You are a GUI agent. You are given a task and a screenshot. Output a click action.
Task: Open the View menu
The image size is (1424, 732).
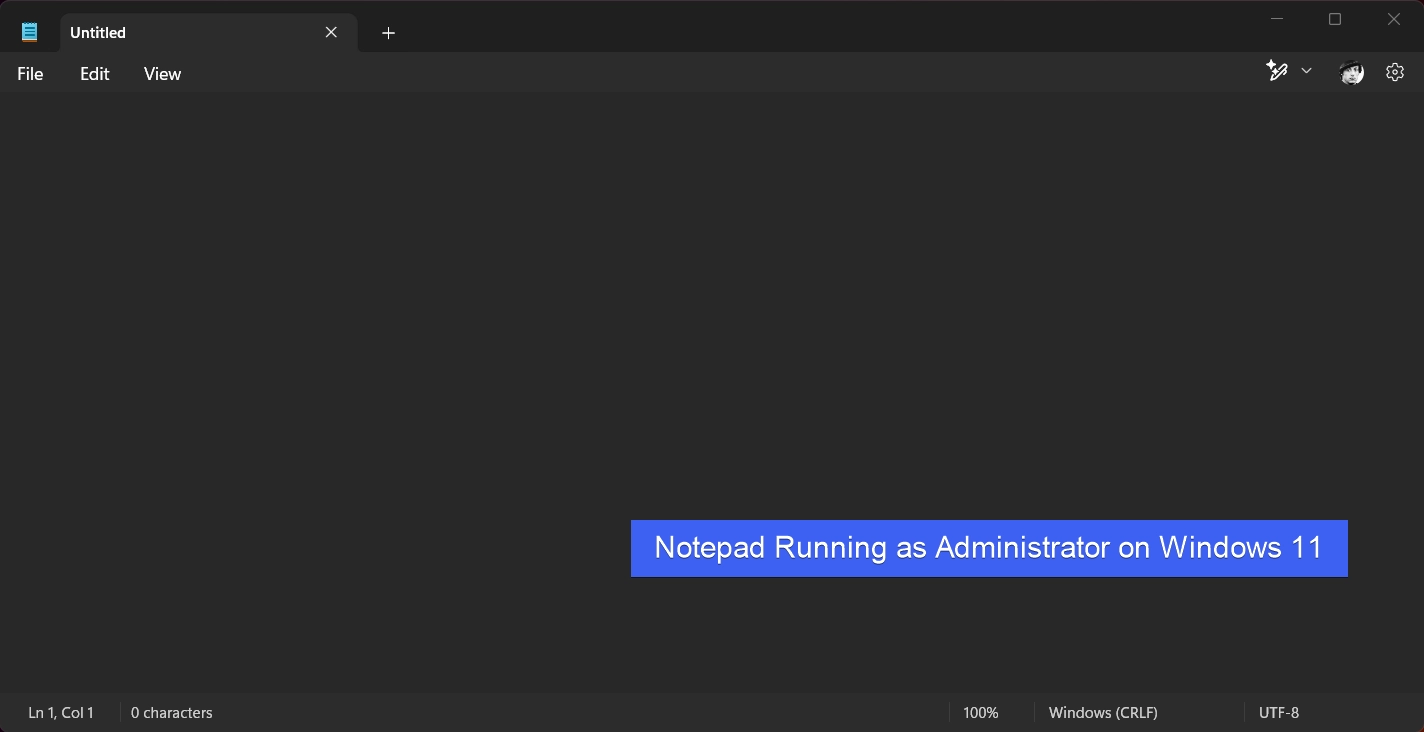(162, 74)
